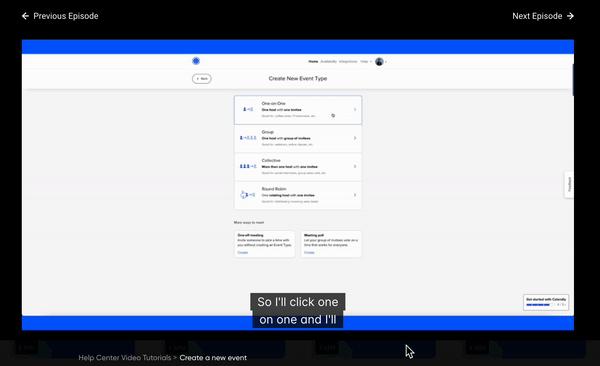This screenshot has width=600, height=366.
Task: Click the Group one-host-to-many icon
Action: pos(248,138)
